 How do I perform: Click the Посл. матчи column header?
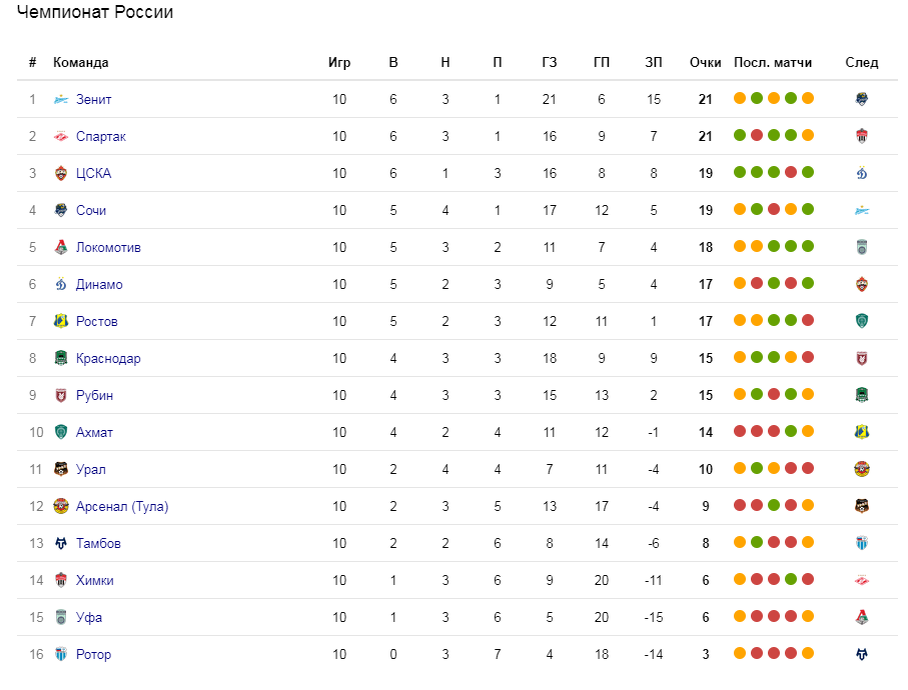(772, 63)
